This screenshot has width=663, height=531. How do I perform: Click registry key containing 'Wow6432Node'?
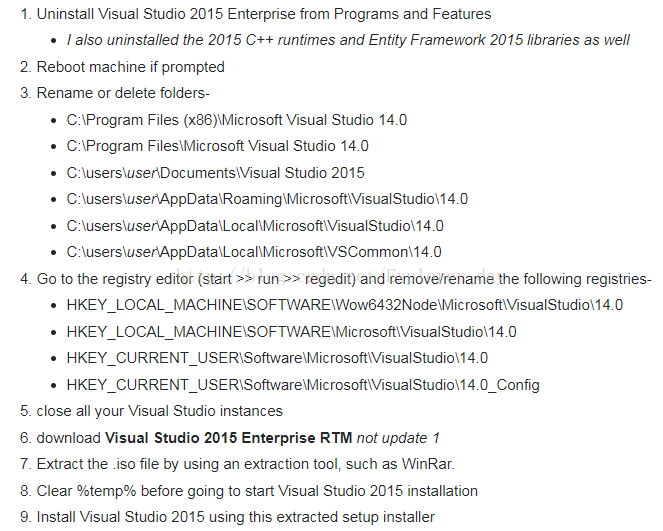[345, 305]
